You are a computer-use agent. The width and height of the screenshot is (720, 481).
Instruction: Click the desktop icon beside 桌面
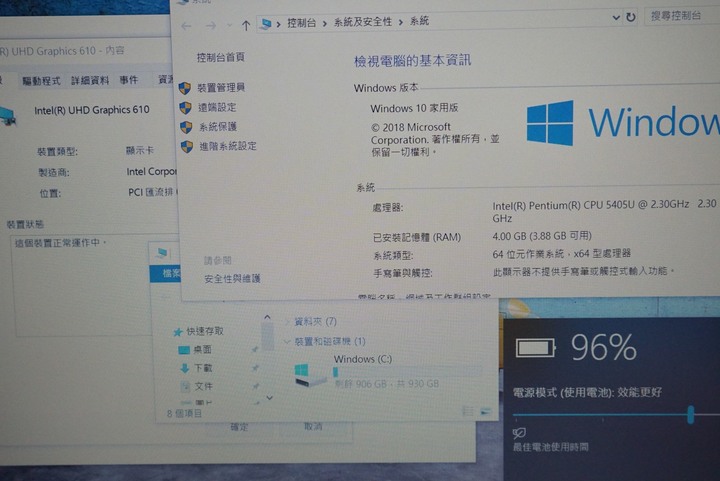point(184,350)
